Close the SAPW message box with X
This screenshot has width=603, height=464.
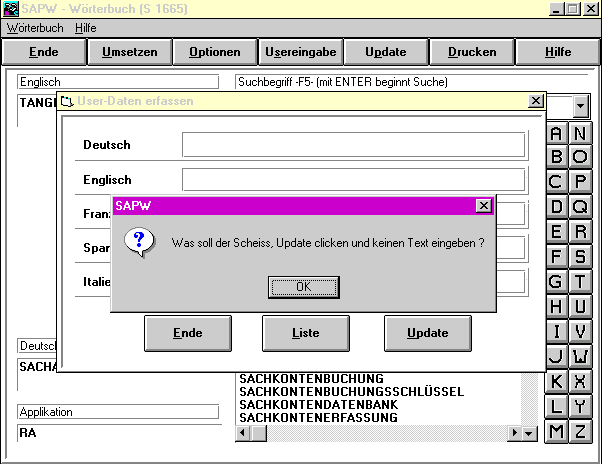[484, 205]
